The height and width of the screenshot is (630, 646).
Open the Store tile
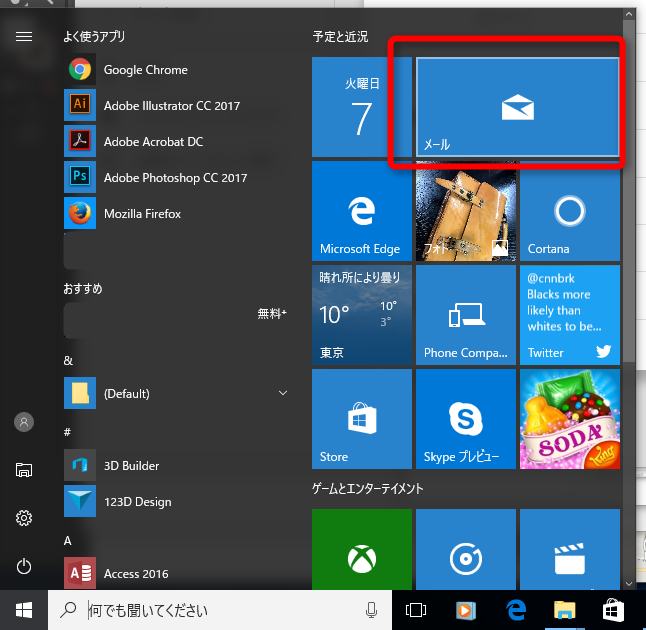tap(362, 419)
